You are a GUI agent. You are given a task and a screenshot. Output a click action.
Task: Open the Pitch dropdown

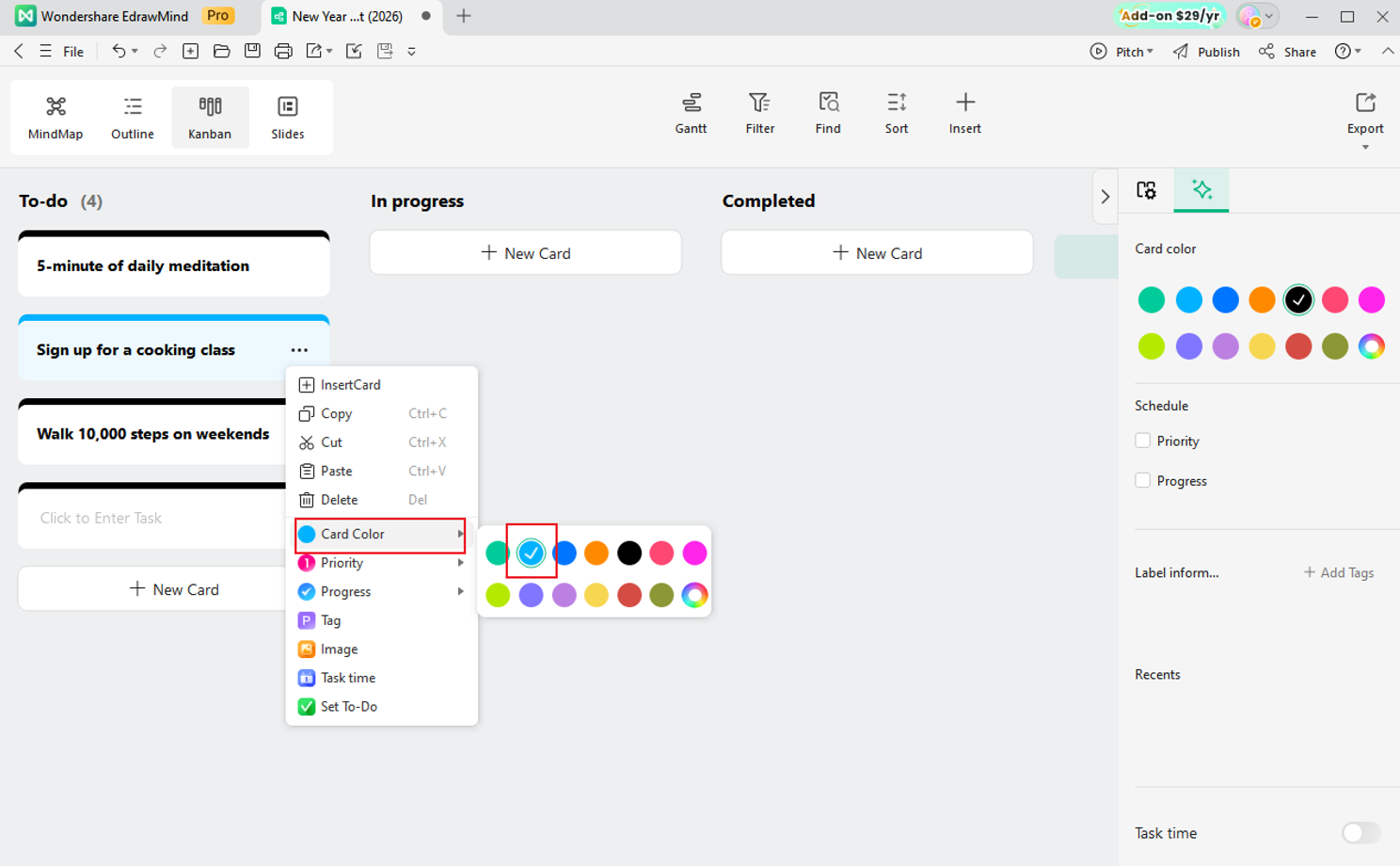1122,52
